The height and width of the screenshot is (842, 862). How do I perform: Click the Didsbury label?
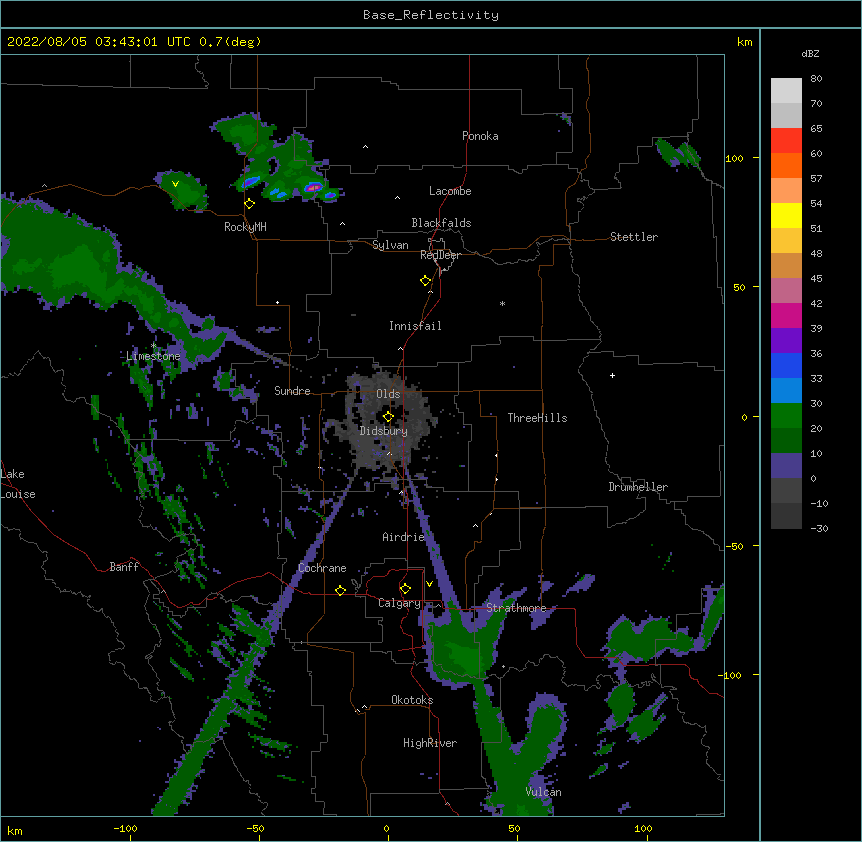click(x=383, y=431)
